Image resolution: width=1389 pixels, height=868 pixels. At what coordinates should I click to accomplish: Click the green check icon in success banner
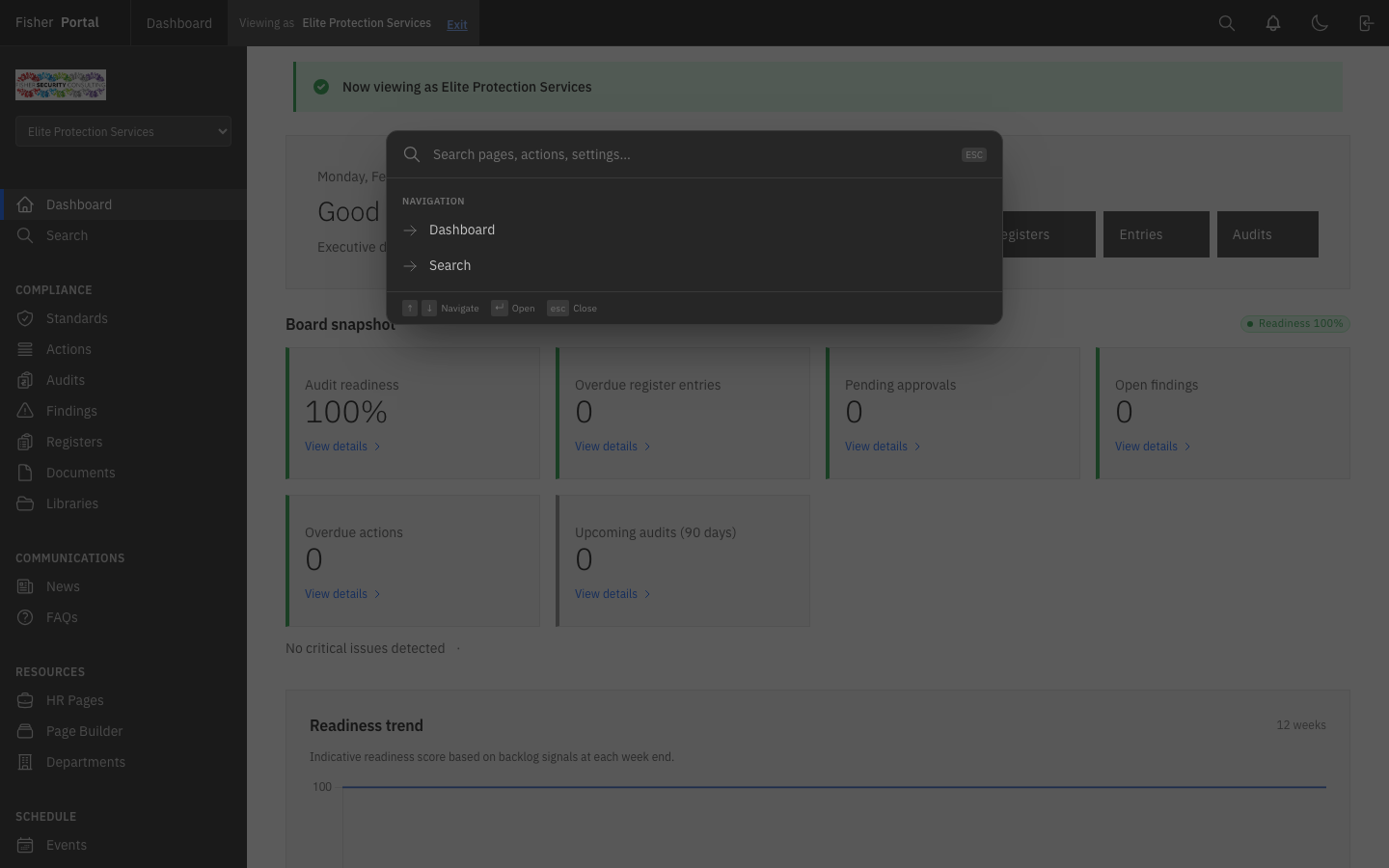(x=321, y=87)
